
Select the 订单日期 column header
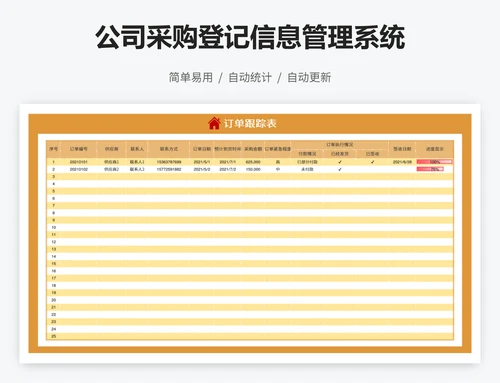[x=202, y=149]
